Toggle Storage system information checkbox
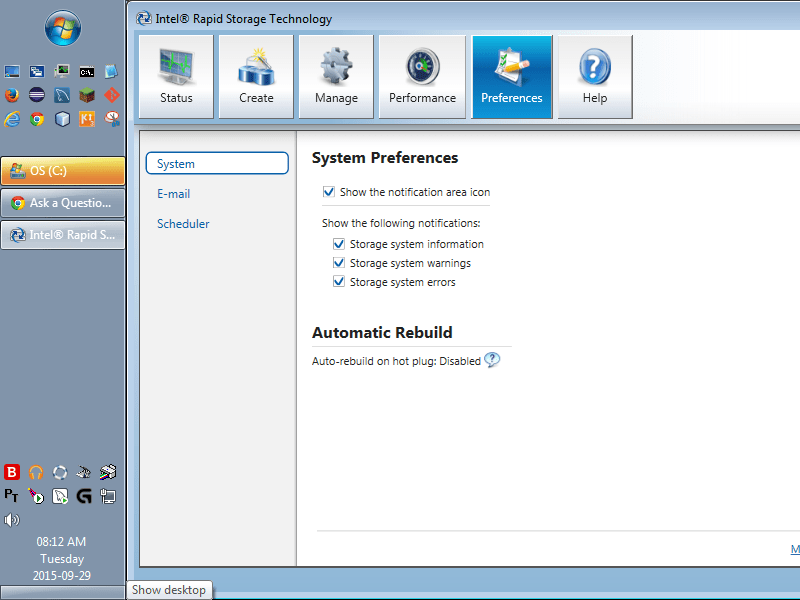The width and height of the screenshot is (800, 600). pos(339,244)
